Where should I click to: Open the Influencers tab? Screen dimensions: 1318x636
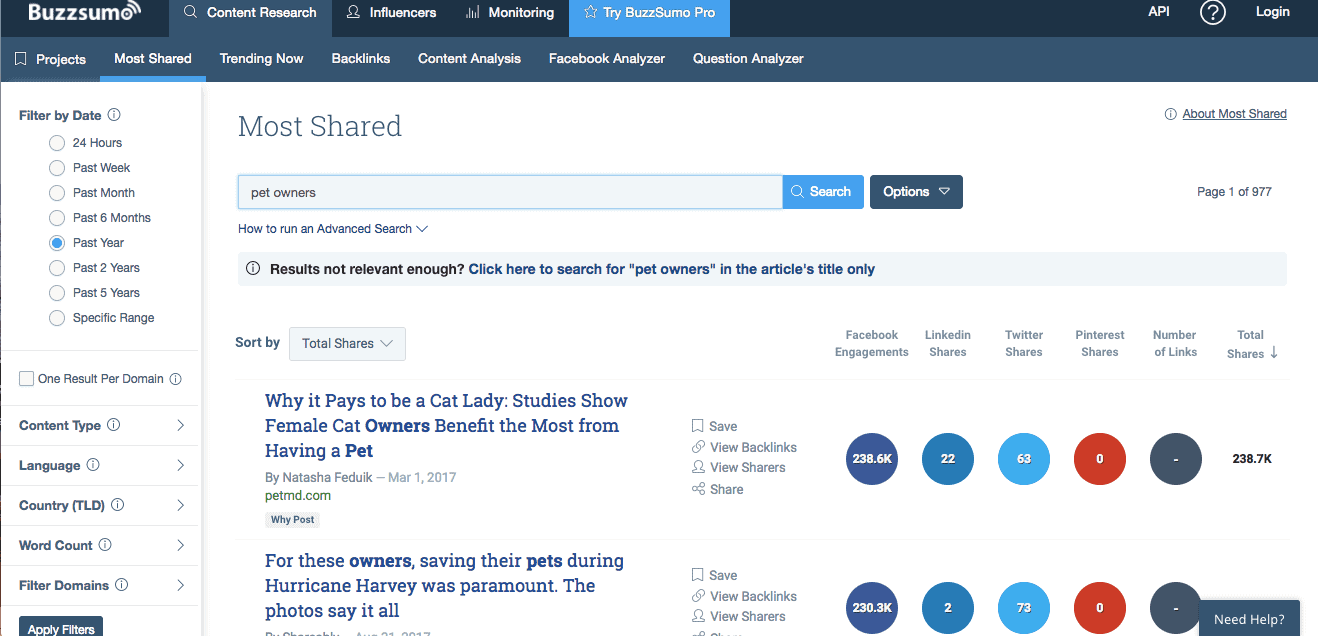391,13
